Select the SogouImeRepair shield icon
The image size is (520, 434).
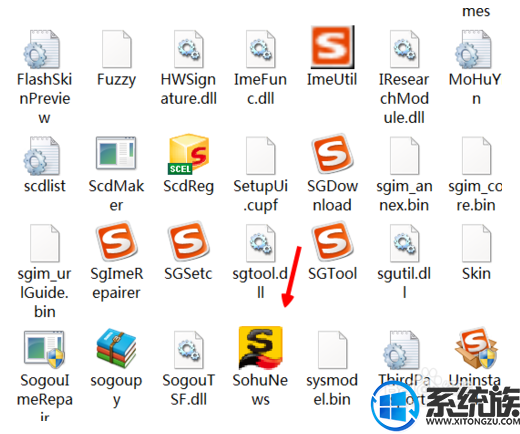click(x=44, y=349)
